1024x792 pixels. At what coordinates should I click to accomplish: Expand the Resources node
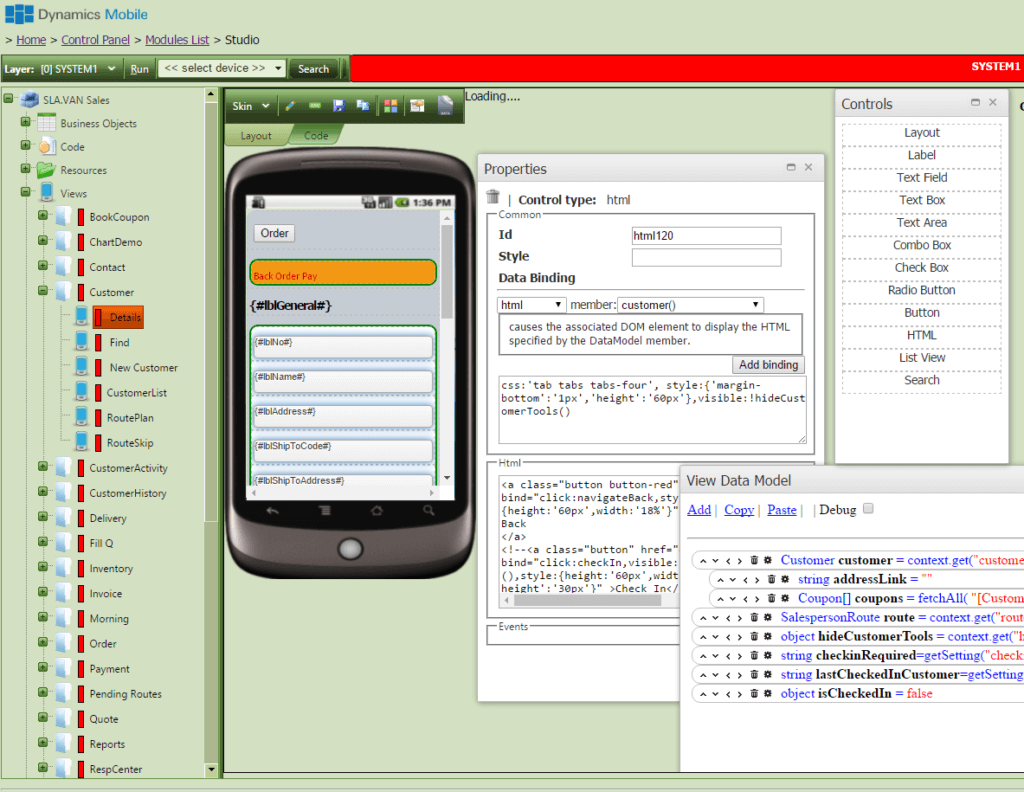pos(25,168)
